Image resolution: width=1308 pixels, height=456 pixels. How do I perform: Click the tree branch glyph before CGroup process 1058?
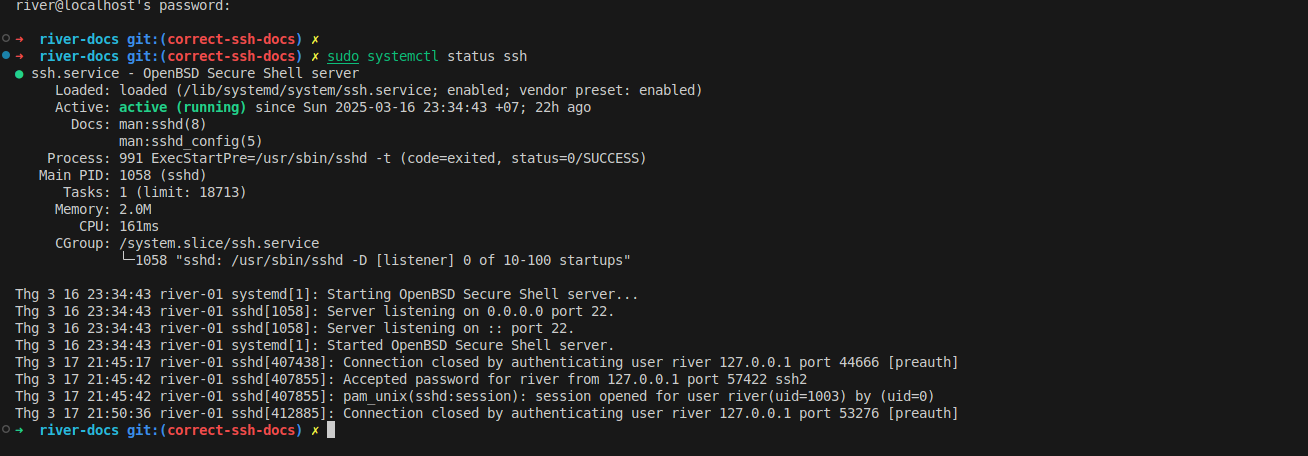click(x=126, y=261)
